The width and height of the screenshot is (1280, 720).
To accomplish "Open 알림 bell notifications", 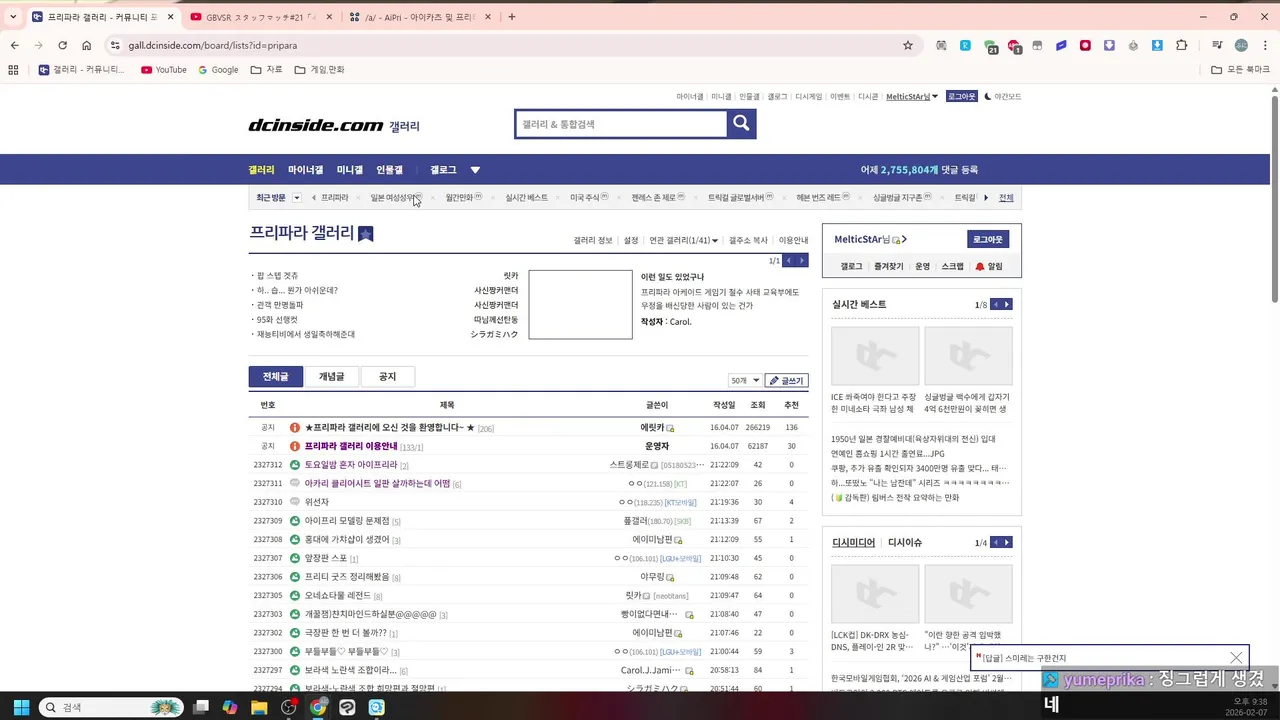I will [988, 267].
